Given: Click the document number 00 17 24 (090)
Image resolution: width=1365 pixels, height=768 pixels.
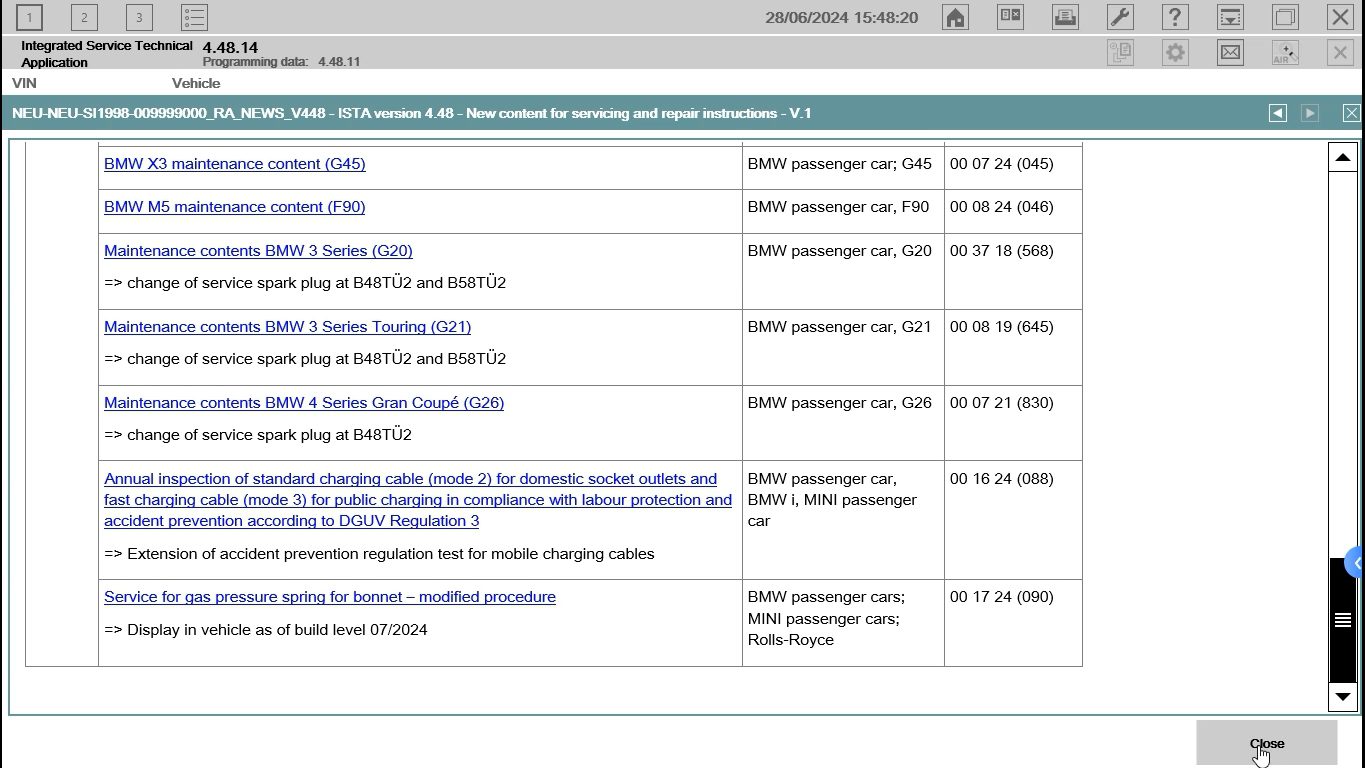Looking at the screenshot, I should (x=1001, y=597).
